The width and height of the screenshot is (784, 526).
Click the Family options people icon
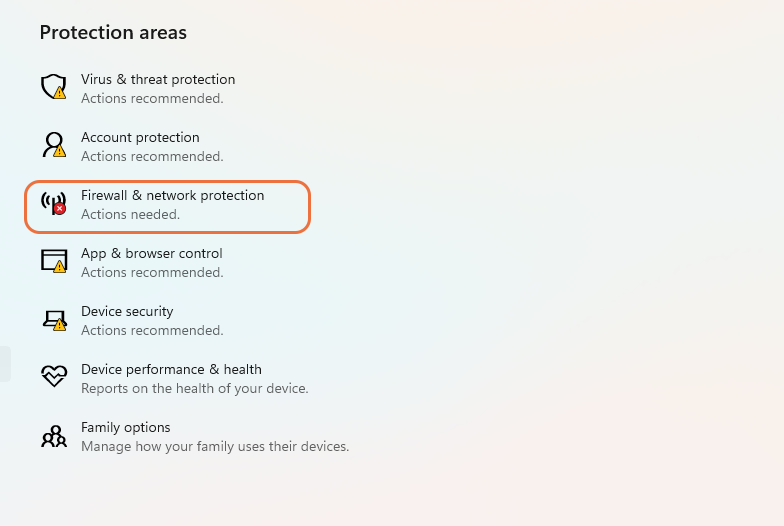(x=53, y=435)
